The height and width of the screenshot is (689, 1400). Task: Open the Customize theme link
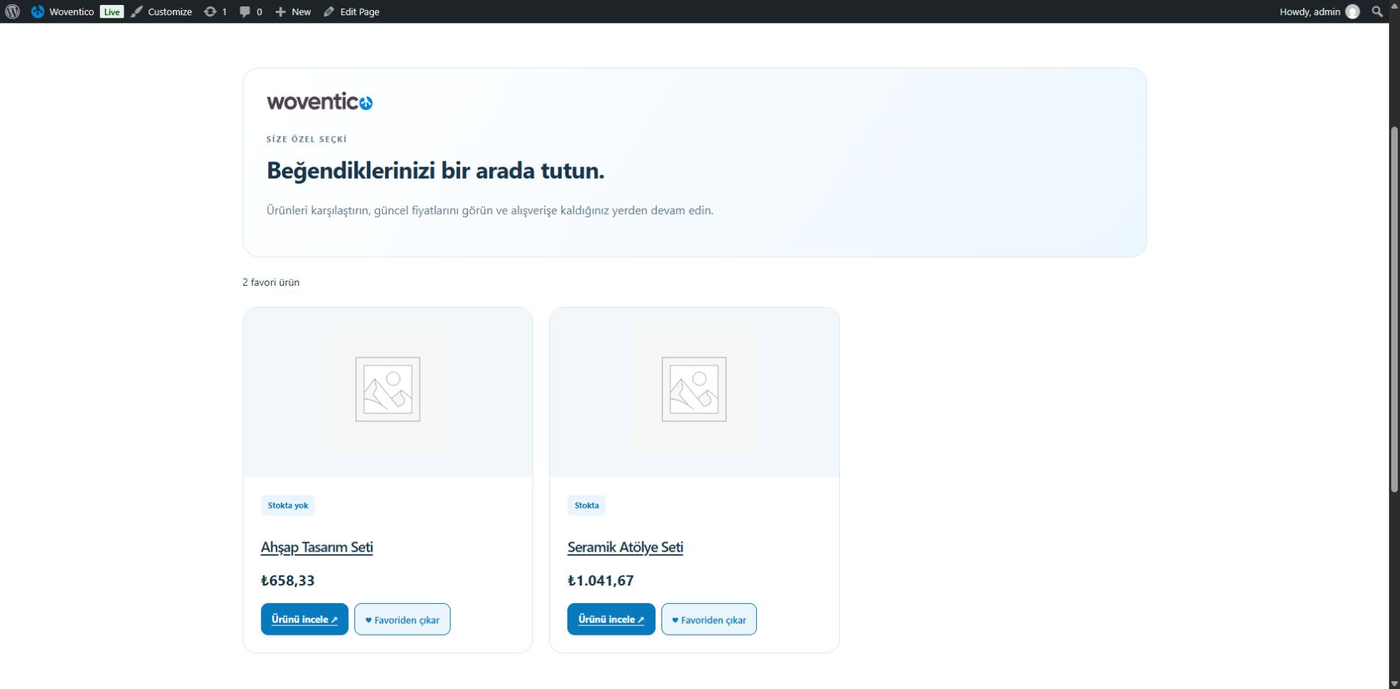click(161, 12)
